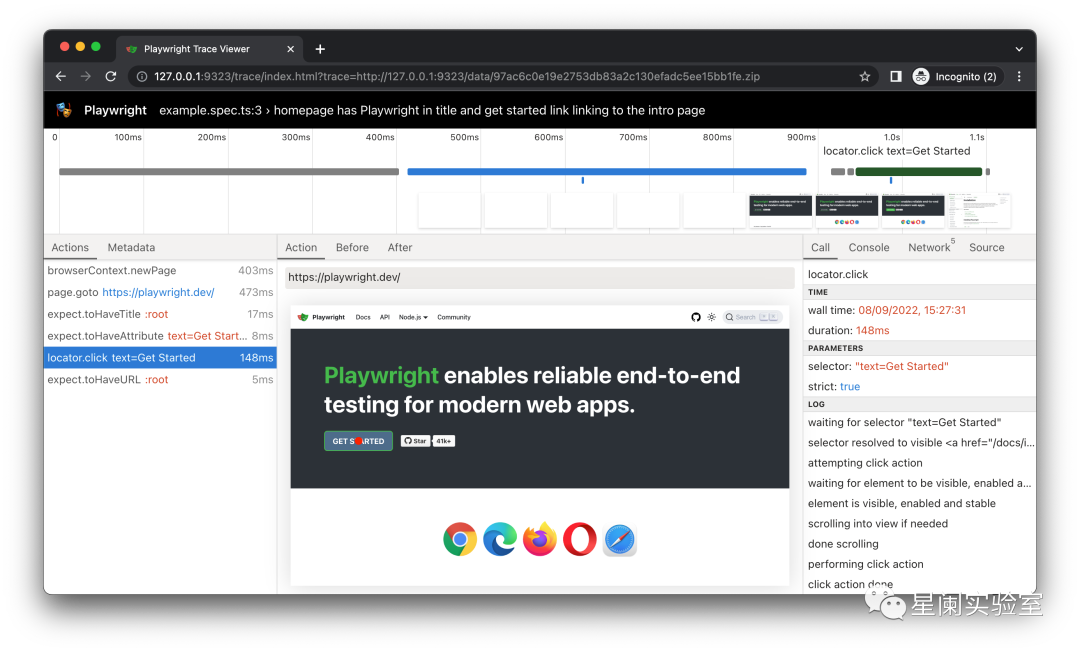Screen dimensions: 1080x652
Task: Open the last white docs-page filmstrip thumbnail
Action: pyautogui.click(x=979, y=211)
